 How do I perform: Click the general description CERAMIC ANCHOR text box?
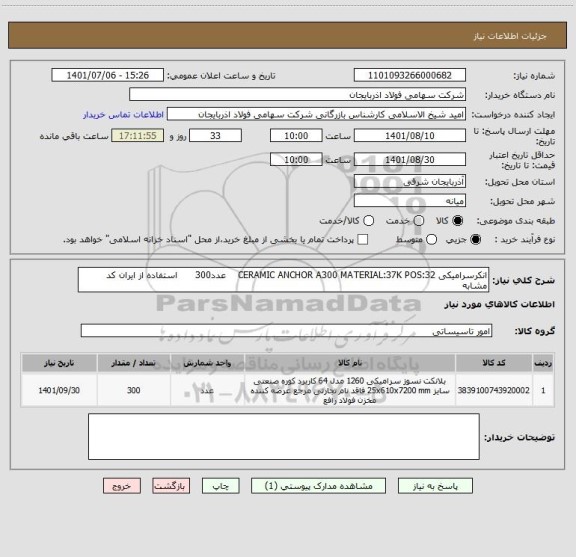click(284, 280)
